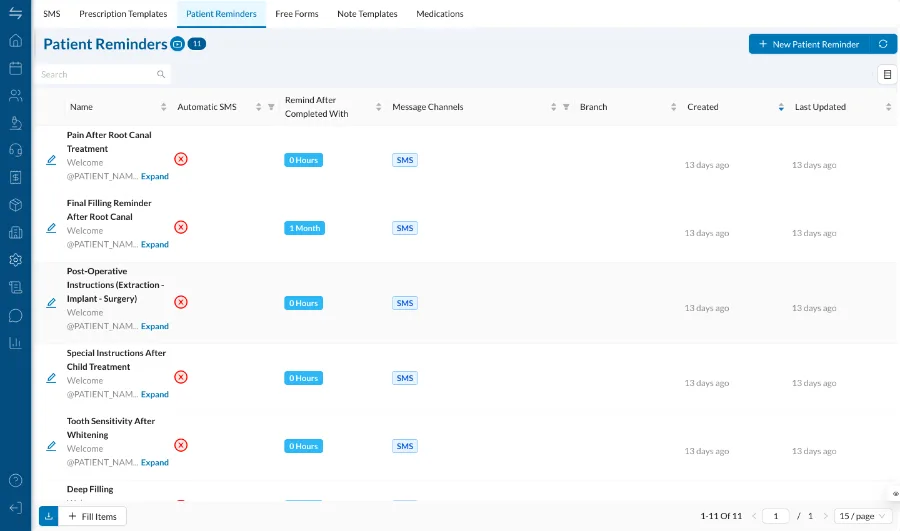Open the headset support sidebar icon
Image resolution: width=900 pixels, height=531 pixels.
15,150
